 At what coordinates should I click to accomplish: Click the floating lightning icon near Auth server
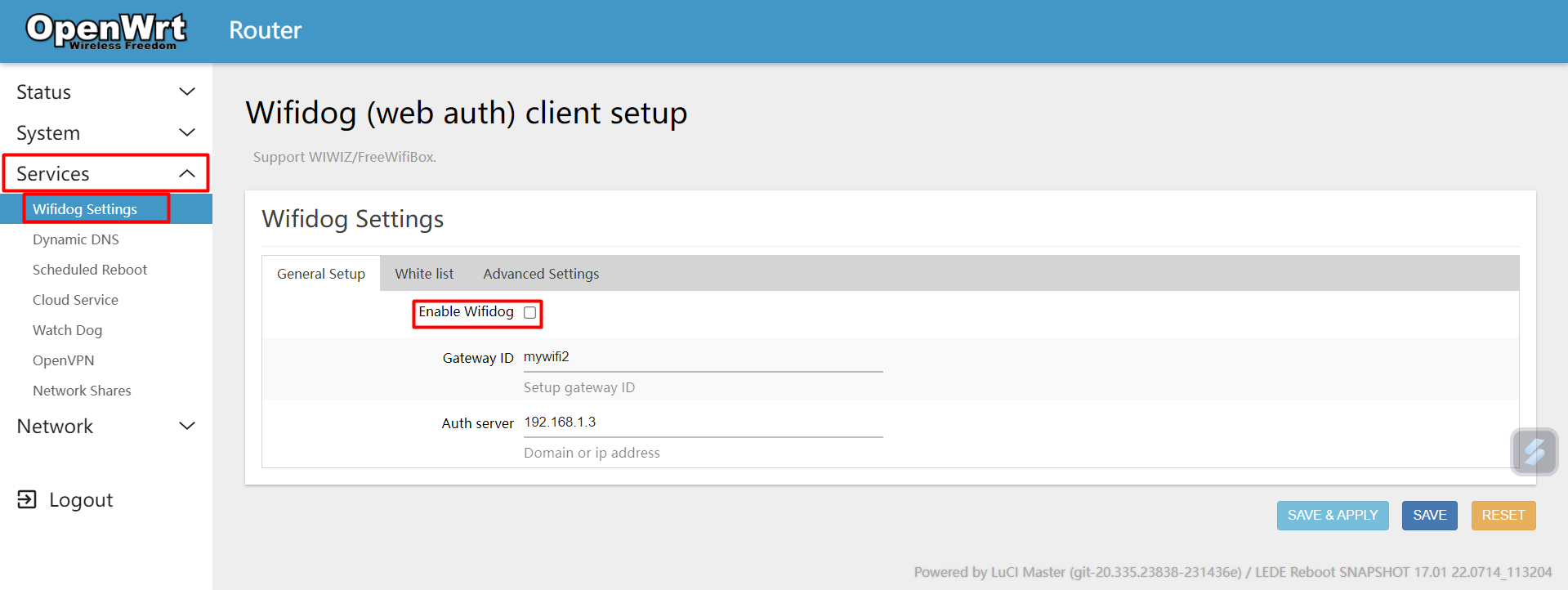click(1534, 451)
